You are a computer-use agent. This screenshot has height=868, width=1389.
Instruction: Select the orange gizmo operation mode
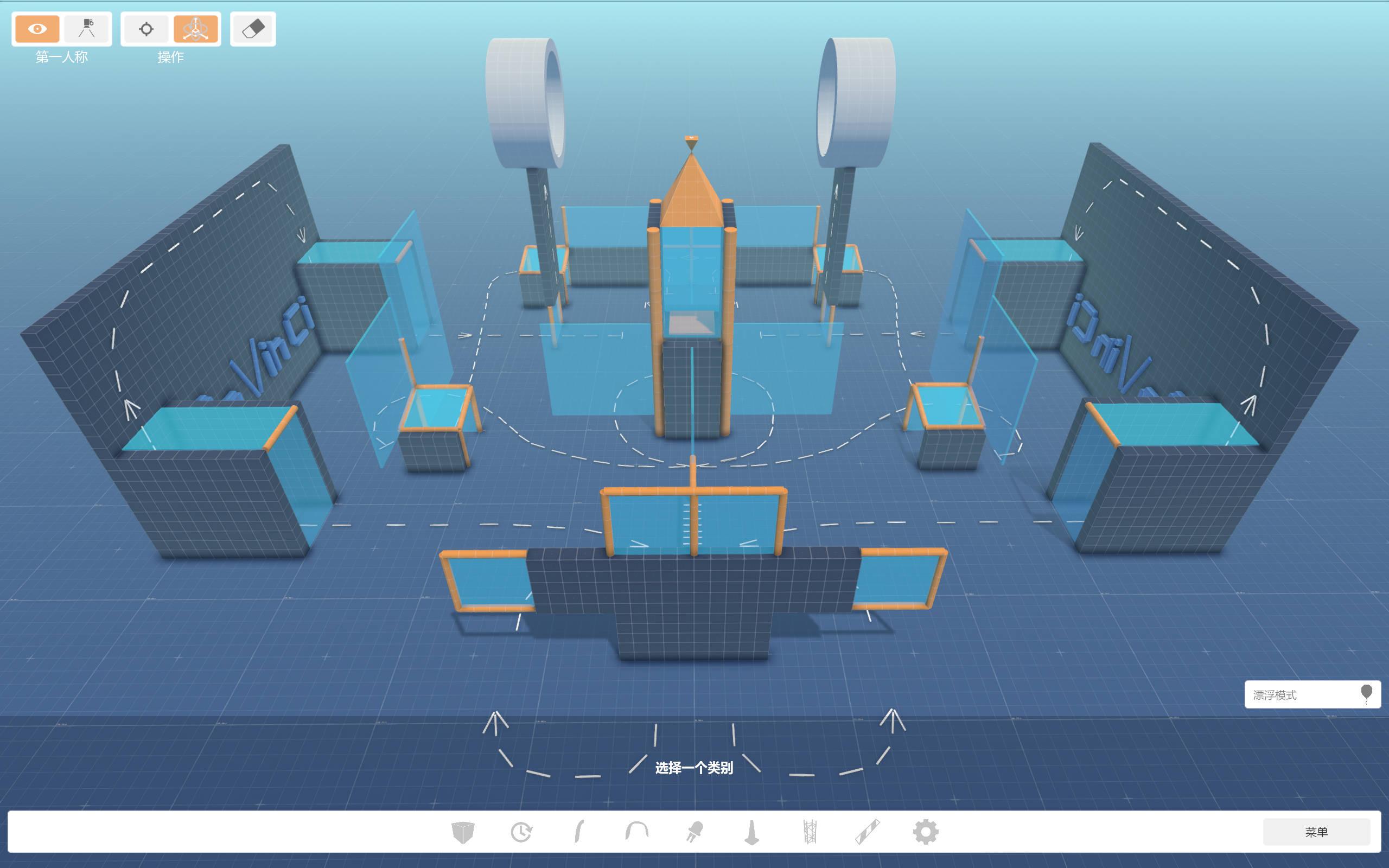coord(196,29)
